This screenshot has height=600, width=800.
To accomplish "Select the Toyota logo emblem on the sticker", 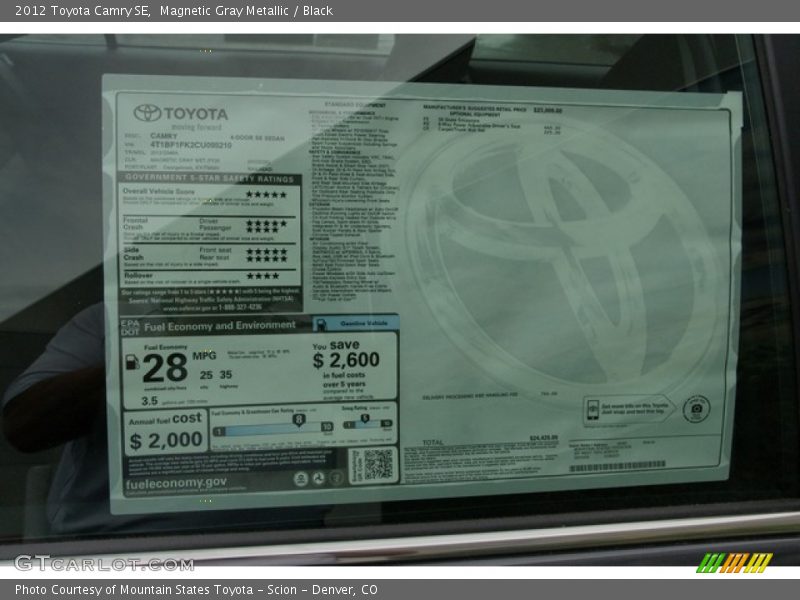I will point(145,113).
